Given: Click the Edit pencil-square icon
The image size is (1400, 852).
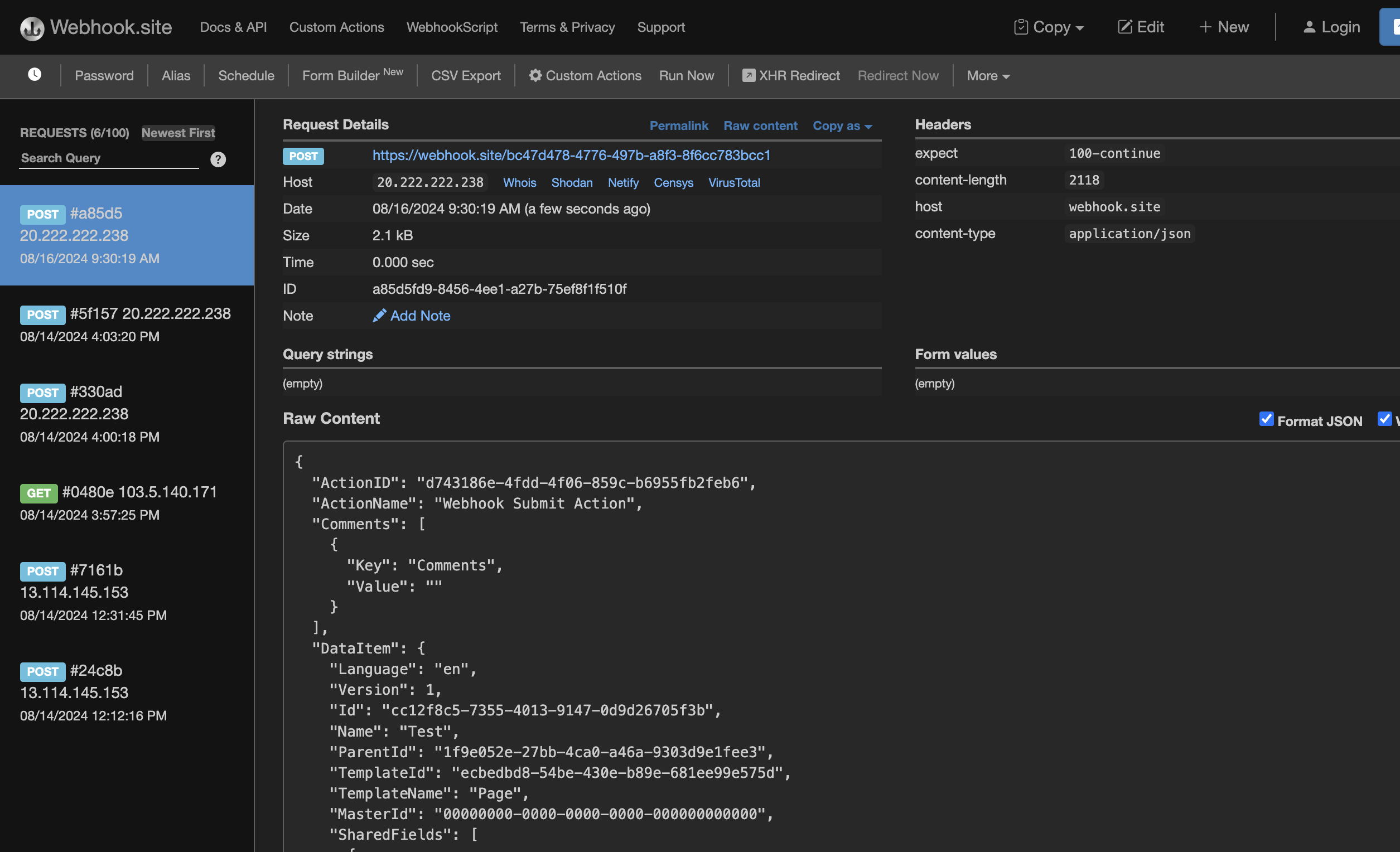Looking at the screenshot, I should [x=1124, y=27].
